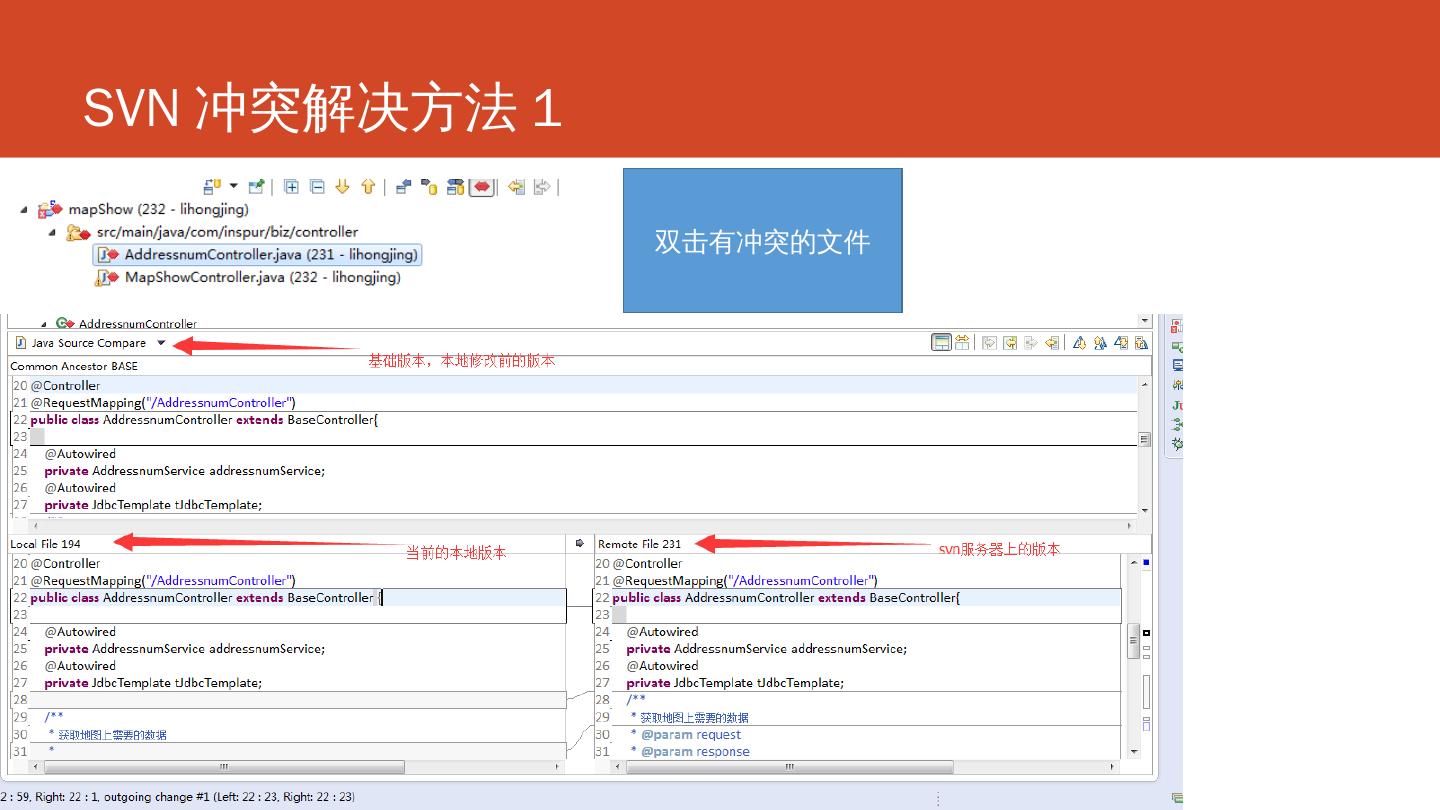Go to next difference with down arrow

pos(343,187)
